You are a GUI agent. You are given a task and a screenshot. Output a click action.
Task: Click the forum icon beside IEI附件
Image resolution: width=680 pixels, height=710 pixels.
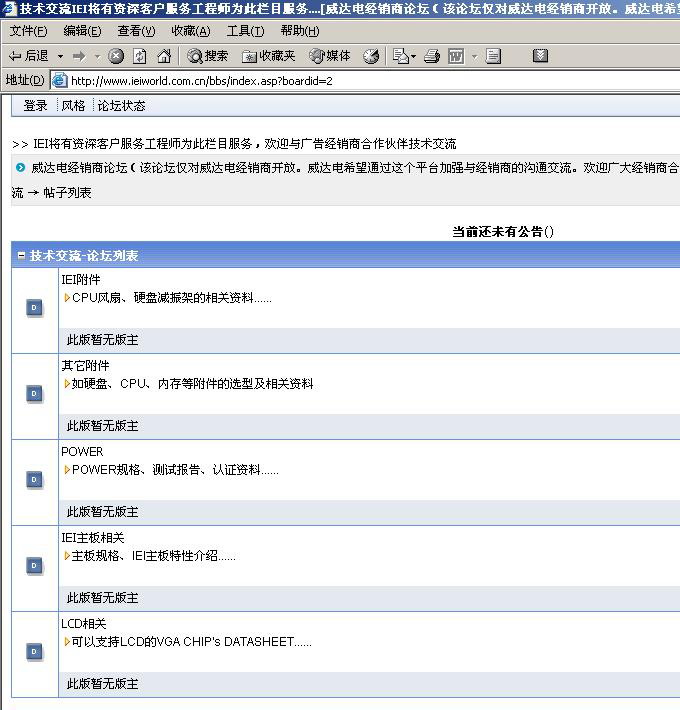coord(34,308)
